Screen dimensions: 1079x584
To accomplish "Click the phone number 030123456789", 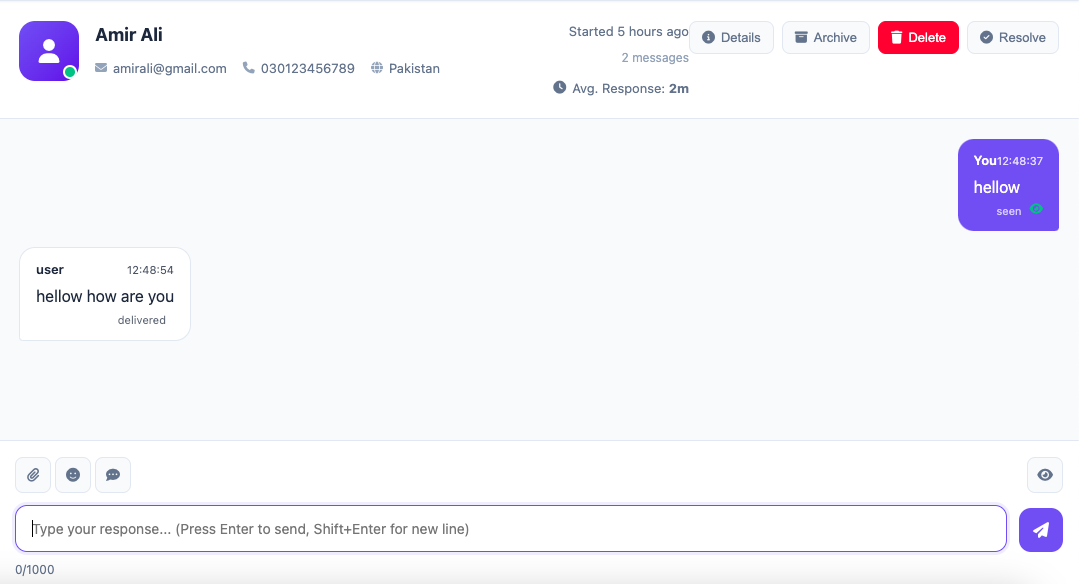I will click(x=308, y=68).
